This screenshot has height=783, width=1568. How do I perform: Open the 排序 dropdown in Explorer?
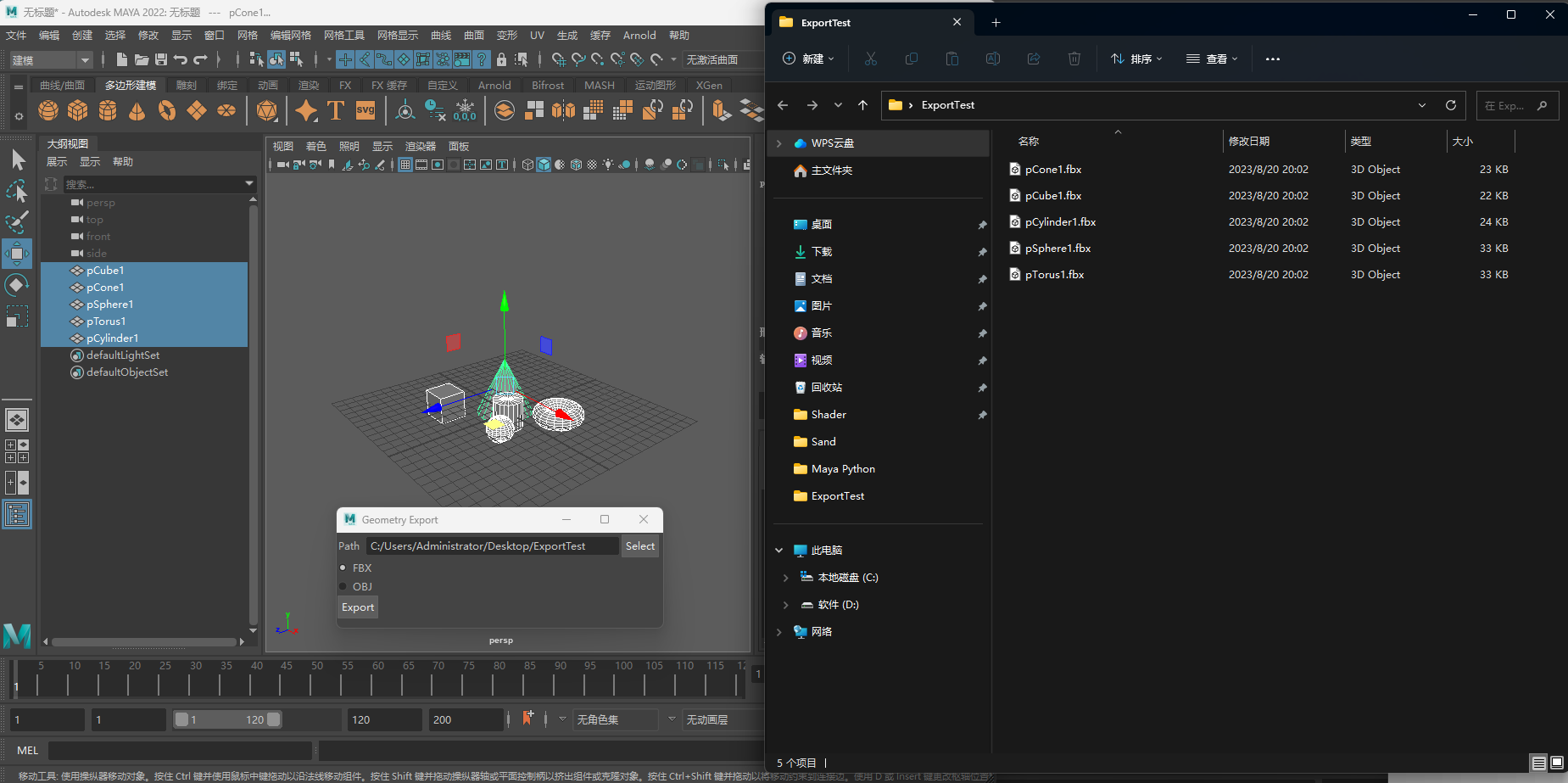pyautogui.click(x=1135, y=59)
